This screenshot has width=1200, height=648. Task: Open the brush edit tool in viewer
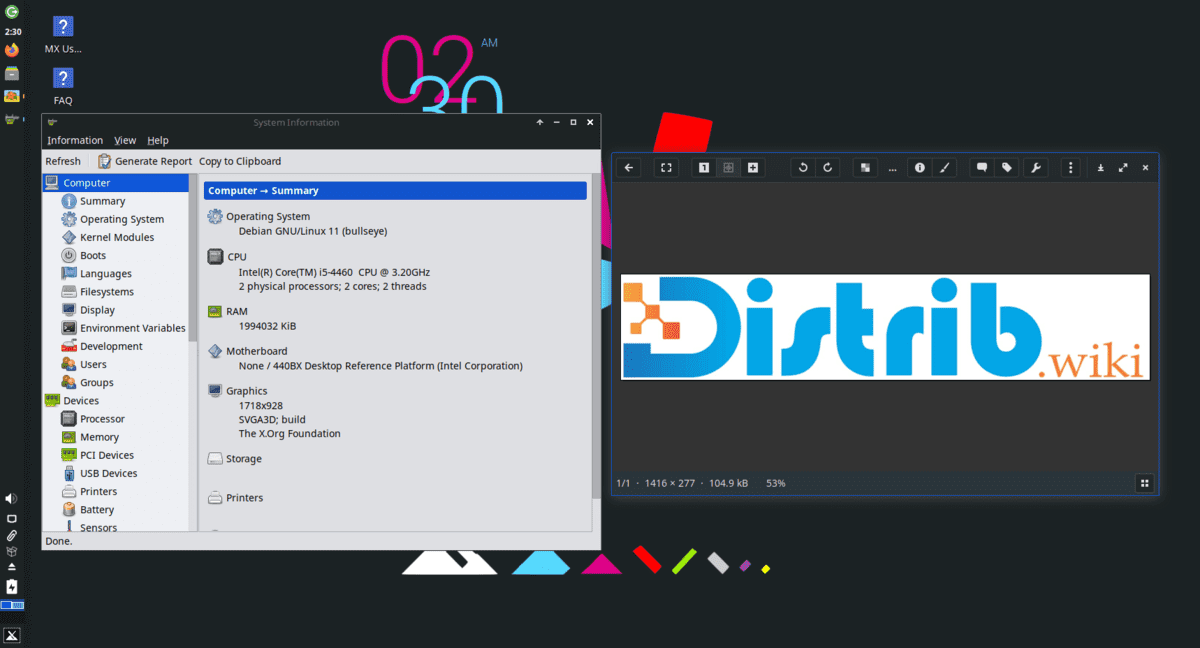pos(945,168)
